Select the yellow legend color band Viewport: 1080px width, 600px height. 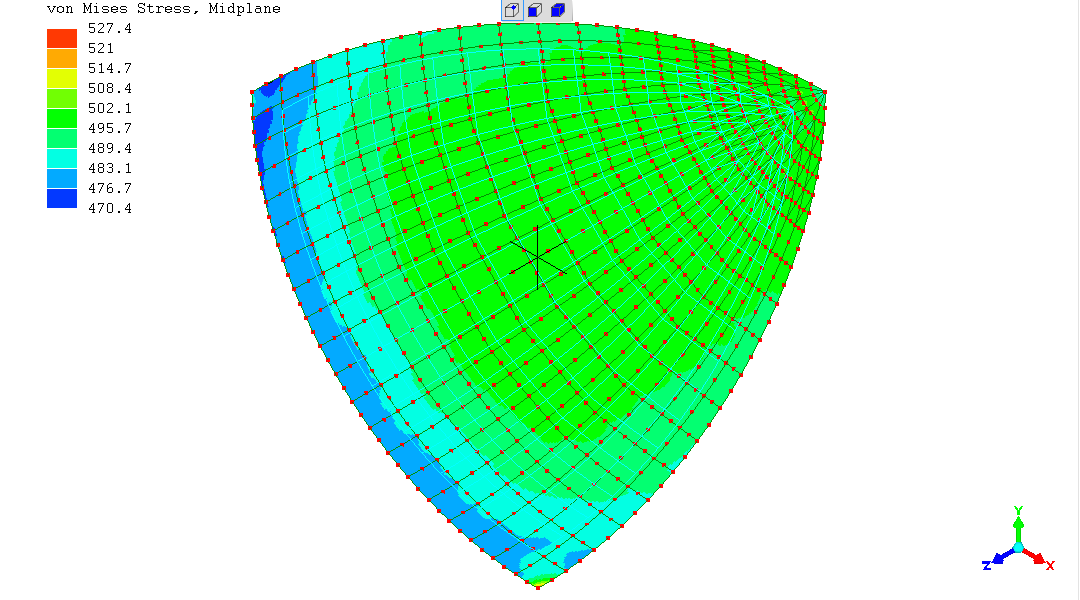click(x=61, y=78)
